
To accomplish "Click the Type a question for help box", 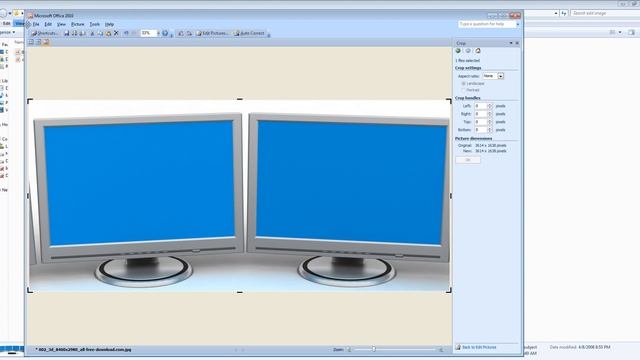I will click(x=487, y=24).
